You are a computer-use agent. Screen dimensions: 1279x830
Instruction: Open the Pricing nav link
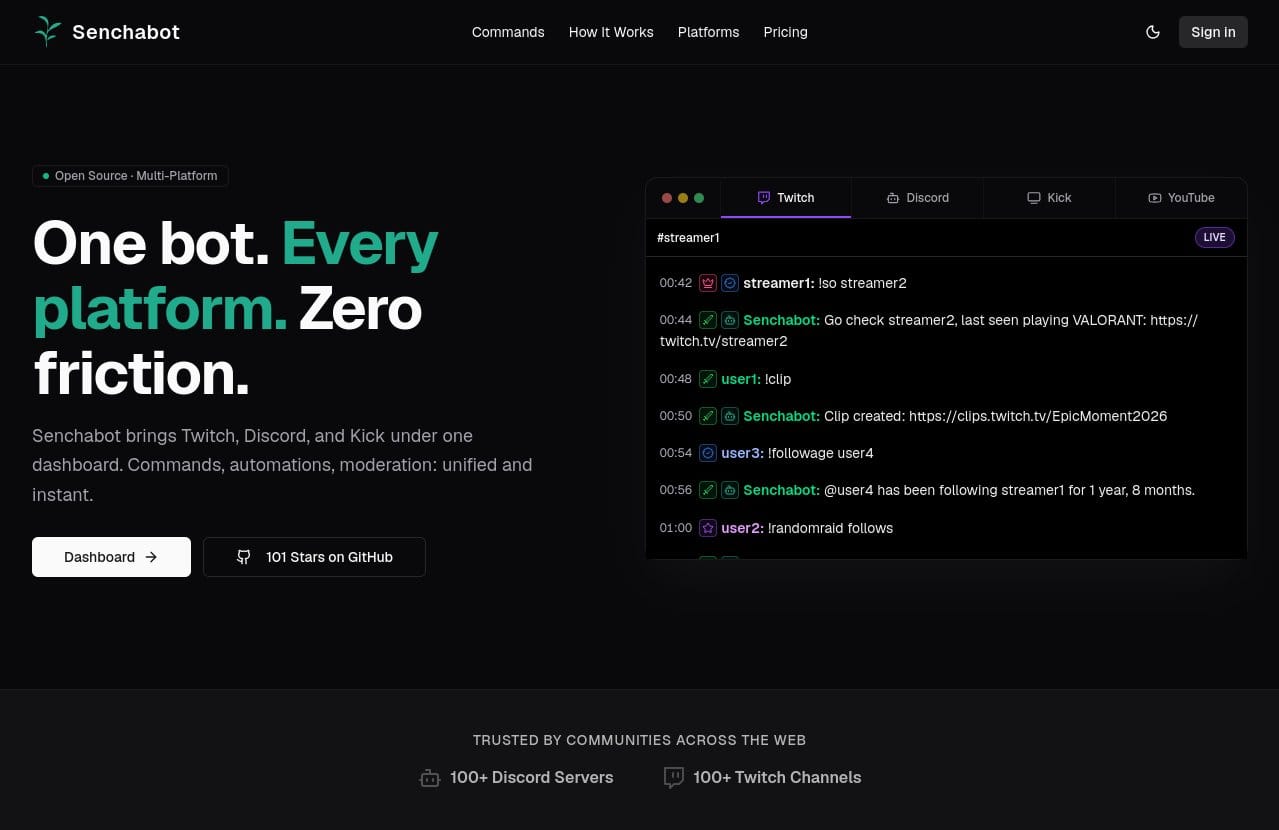[785, 32]
